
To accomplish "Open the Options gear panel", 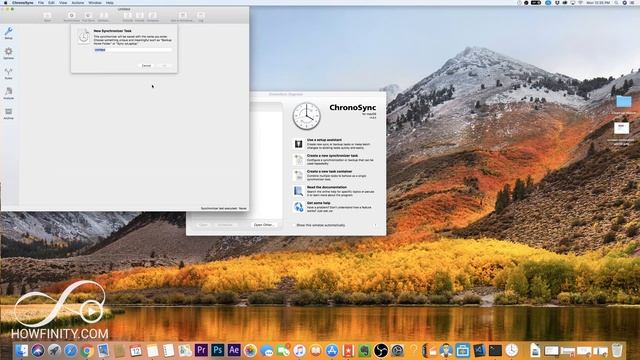I will (9, 53).
